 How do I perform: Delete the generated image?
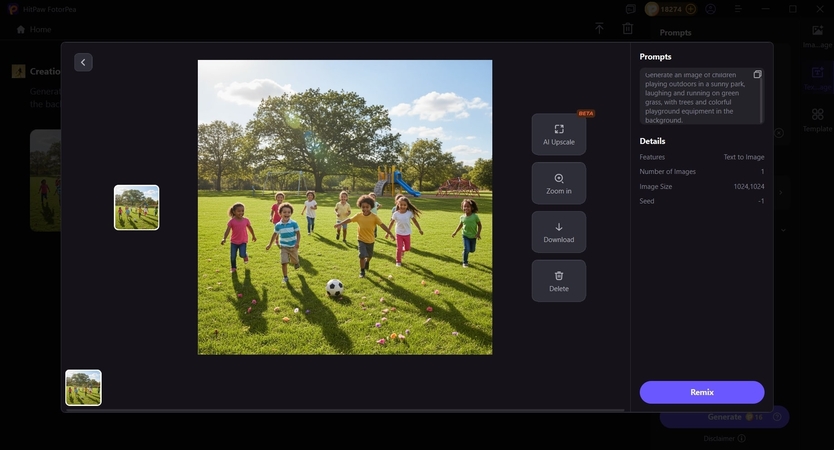coord(558,281)
